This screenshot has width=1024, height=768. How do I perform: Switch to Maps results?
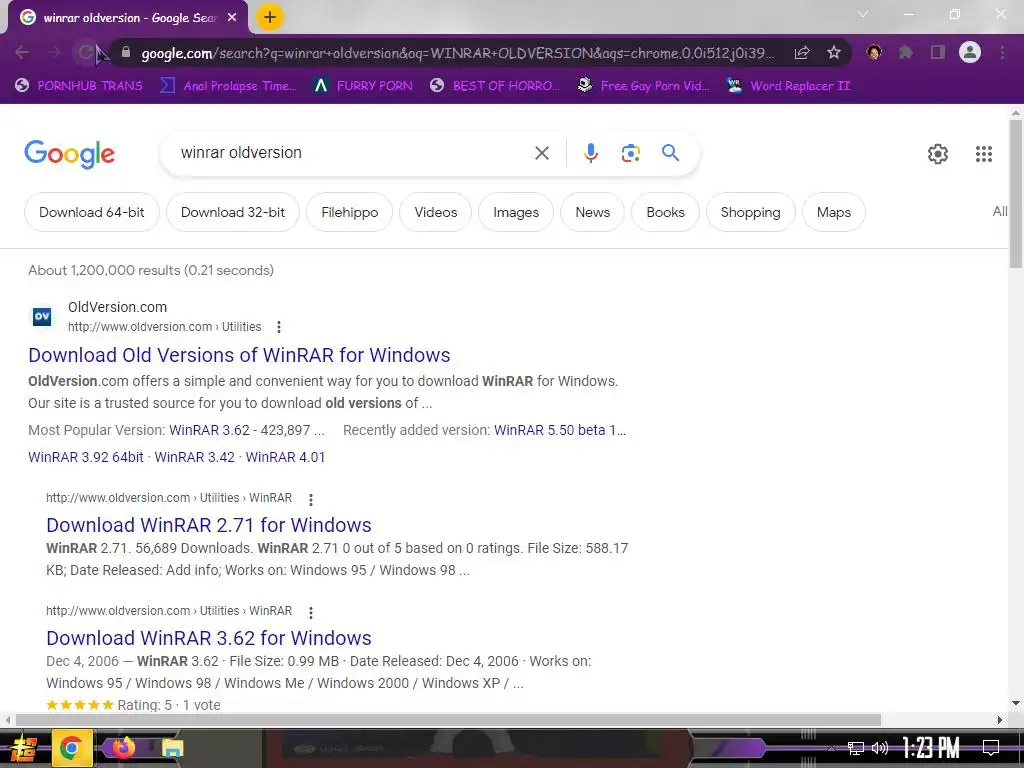pyautogui.click(x=834, y=212)
